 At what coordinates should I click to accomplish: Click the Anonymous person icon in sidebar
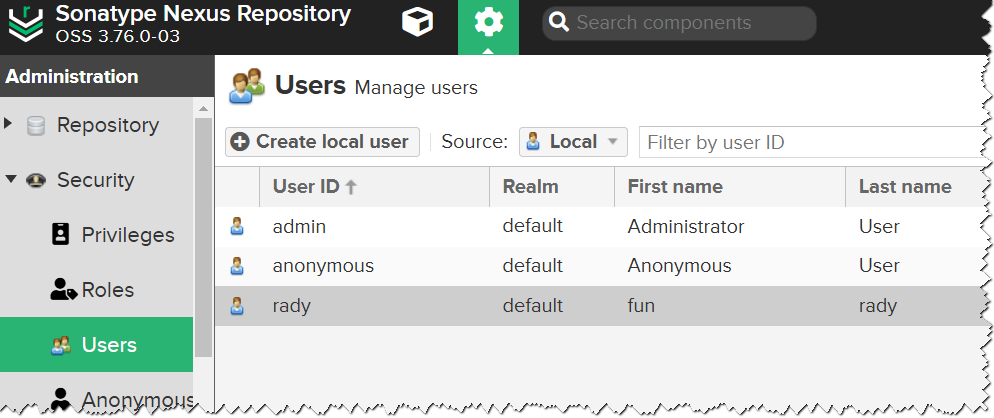click(x=61, y=400)
